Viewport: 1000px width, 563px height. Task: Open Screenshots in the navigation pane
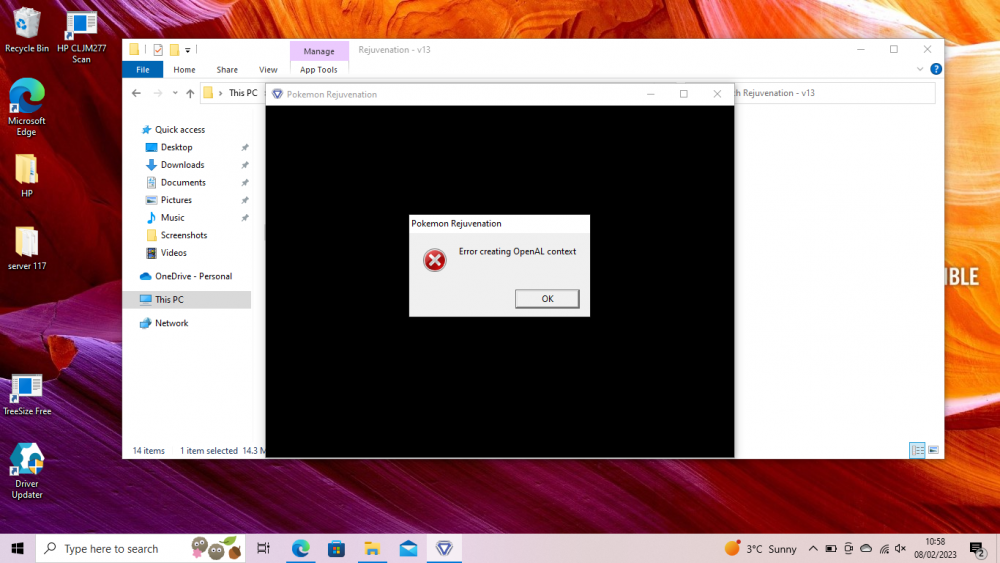pos(184,235)
